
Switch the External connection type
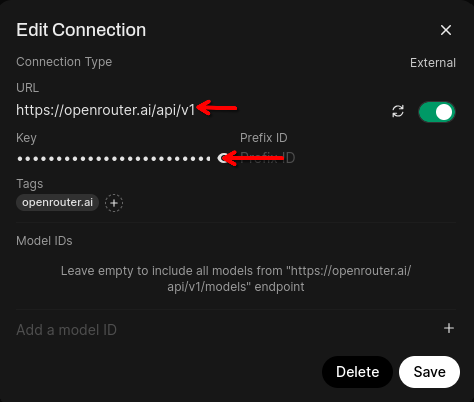[x=433, y=63]
